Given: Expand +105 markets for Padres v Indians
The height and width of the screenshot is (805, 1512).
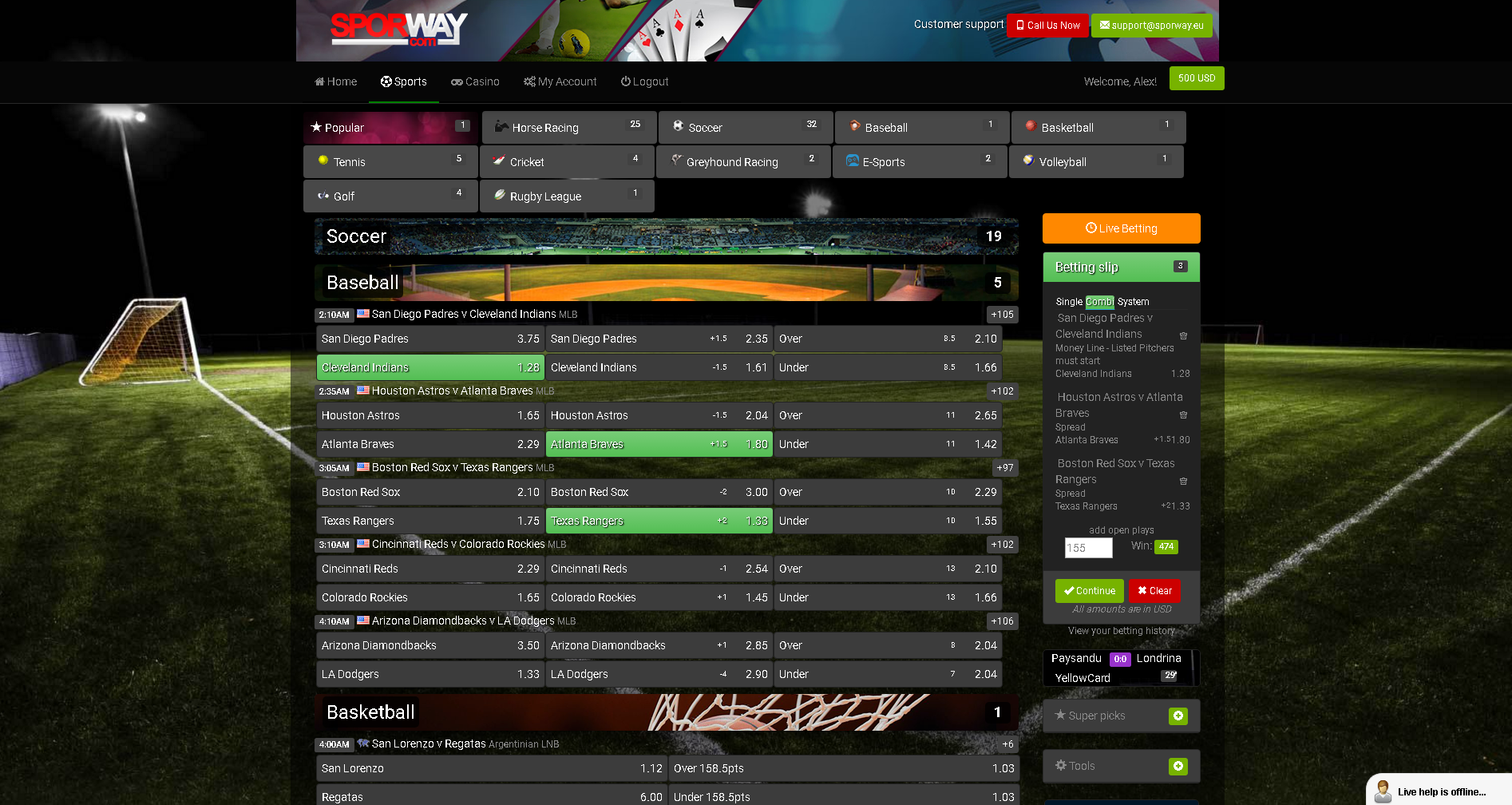Looking at the screenshot, I should 1002,315.
